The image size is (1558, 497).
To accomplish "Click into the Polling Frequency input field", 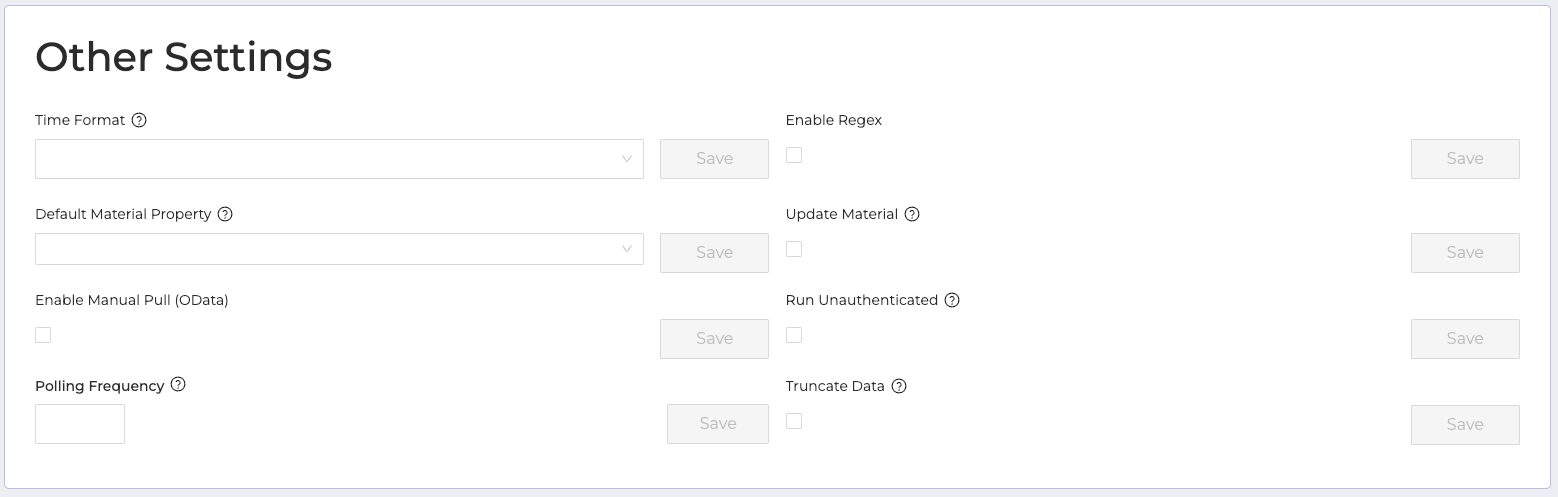I will pyautogui.click(x=80, y=424).
